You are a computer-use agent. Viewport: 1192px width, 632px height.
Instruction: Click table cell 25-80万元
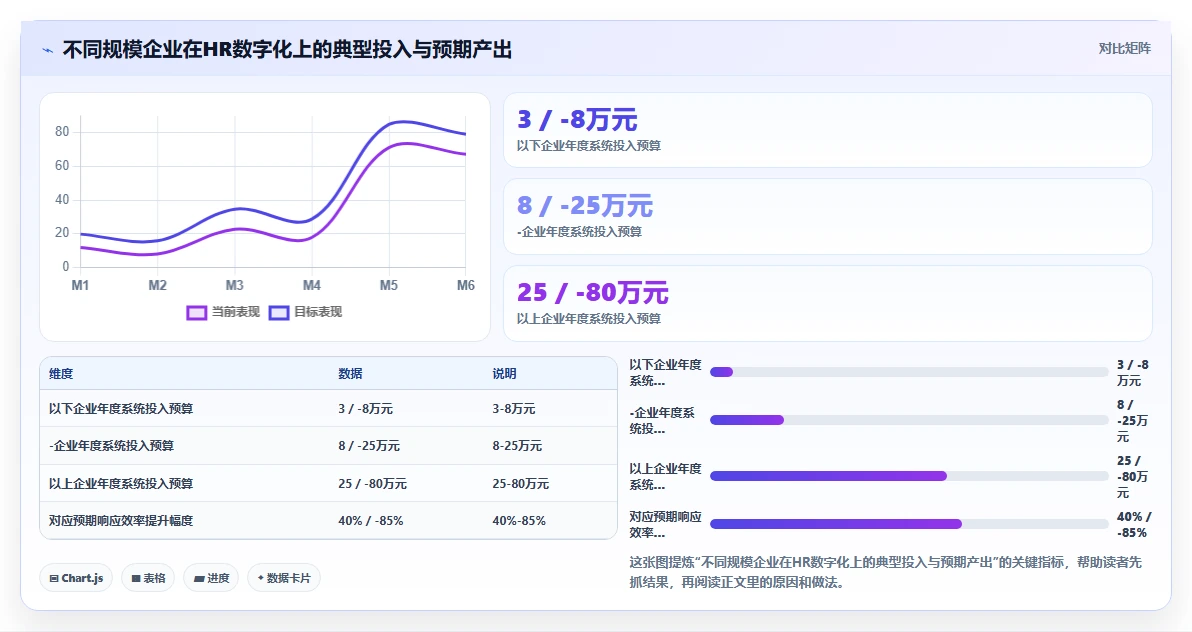[520, 484]
